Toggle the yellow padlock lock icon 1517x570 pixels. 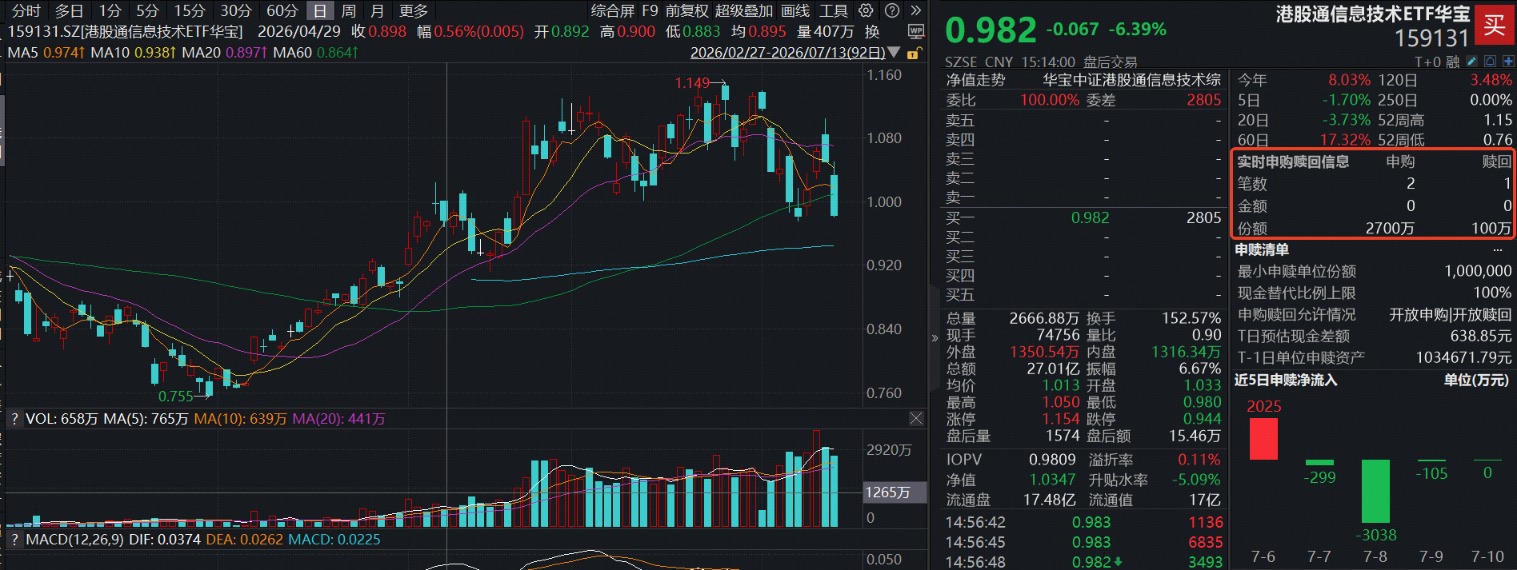pos(915,52)
